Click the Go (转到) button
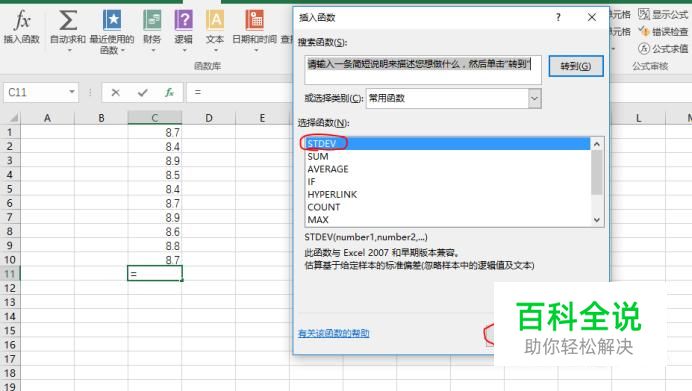This screenshot has height=391, width=692. tap(575, 66)
